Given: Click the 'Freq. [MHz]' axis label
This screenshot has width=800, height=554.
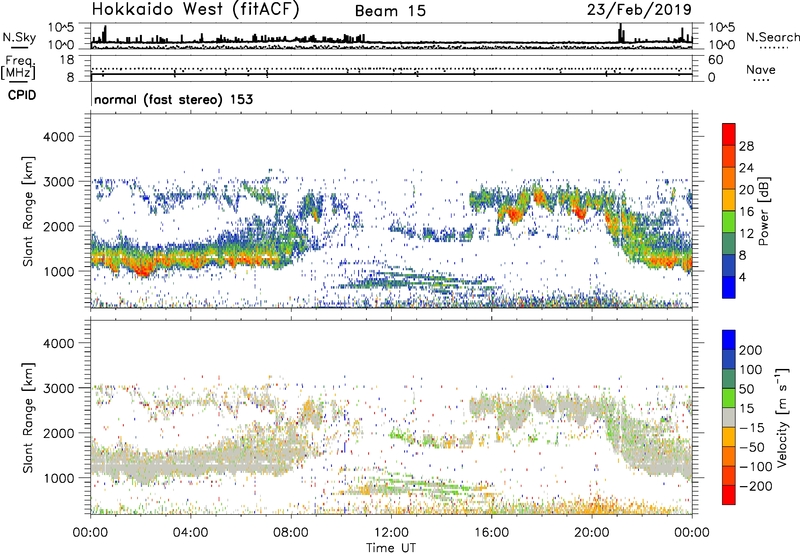Looking at the screenshot, I should pyautogui.click(x=18, y=68).
